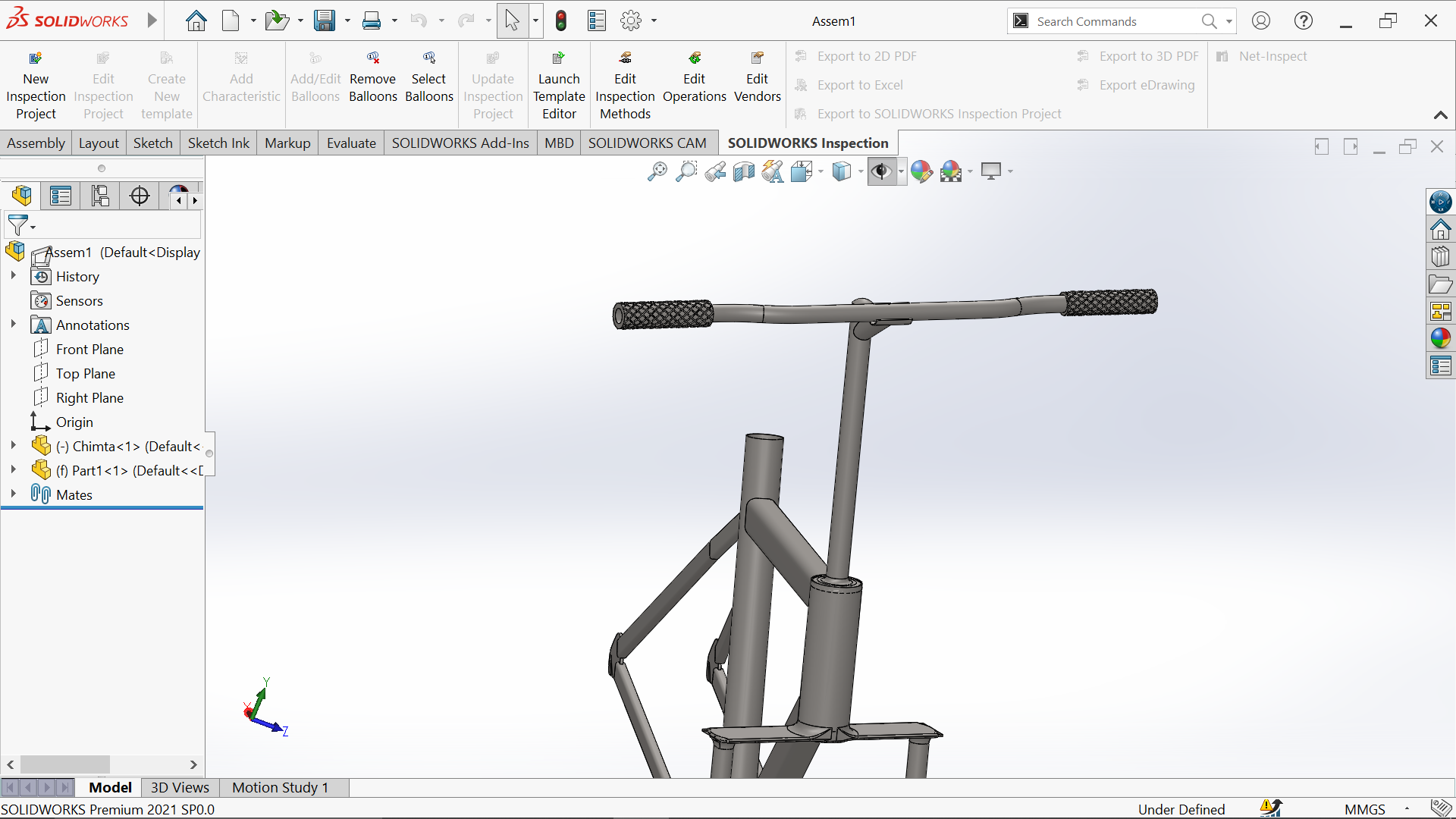The image size is (1456, 819).
Task: Expand the Mates folder
Action: pos(13,494)
